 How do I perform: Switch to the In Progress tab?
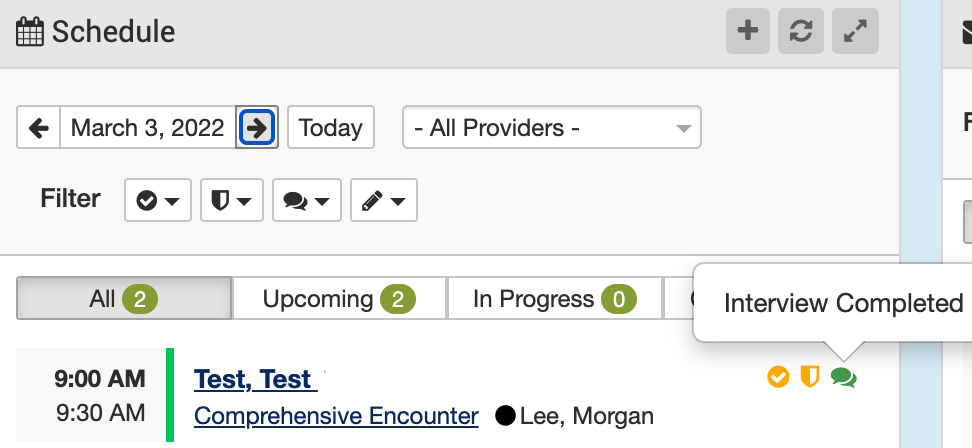[x=554, y=299]
